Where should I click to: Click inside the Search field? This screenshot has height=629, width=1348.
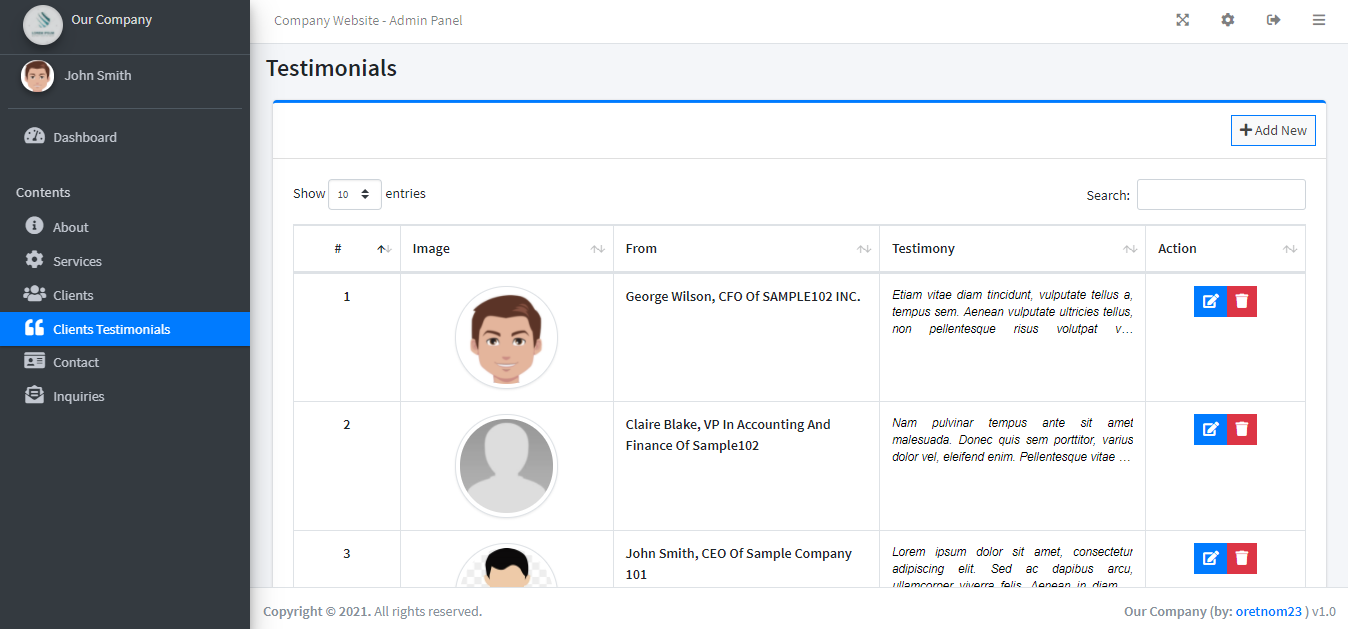click(x=1221, y=194)
